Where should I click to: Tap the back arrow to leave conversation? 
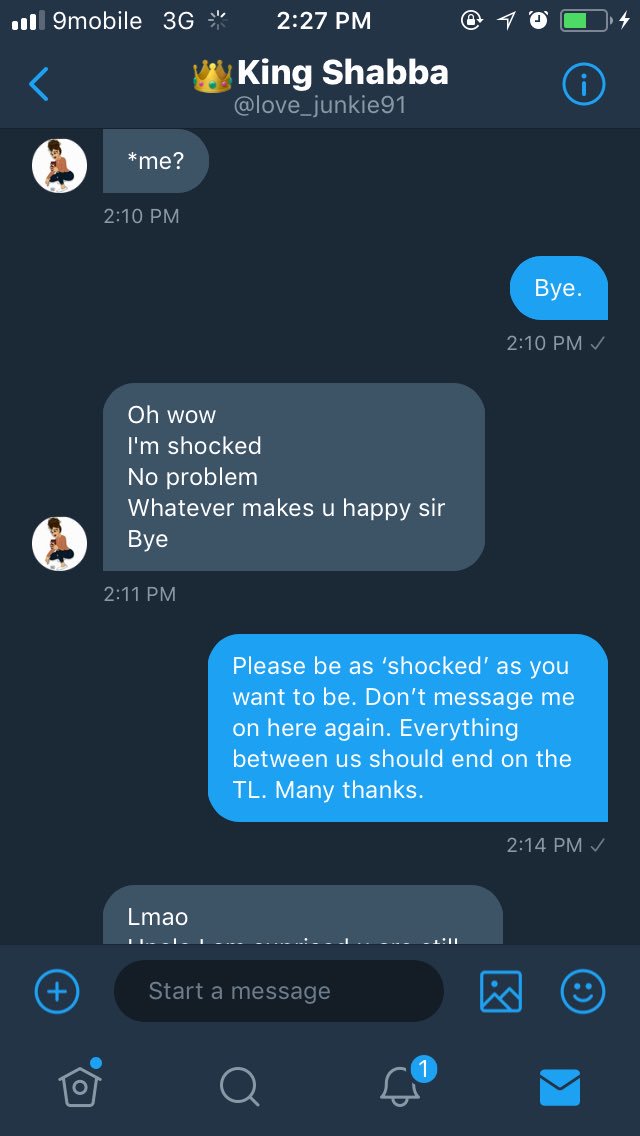pos(39,85)
